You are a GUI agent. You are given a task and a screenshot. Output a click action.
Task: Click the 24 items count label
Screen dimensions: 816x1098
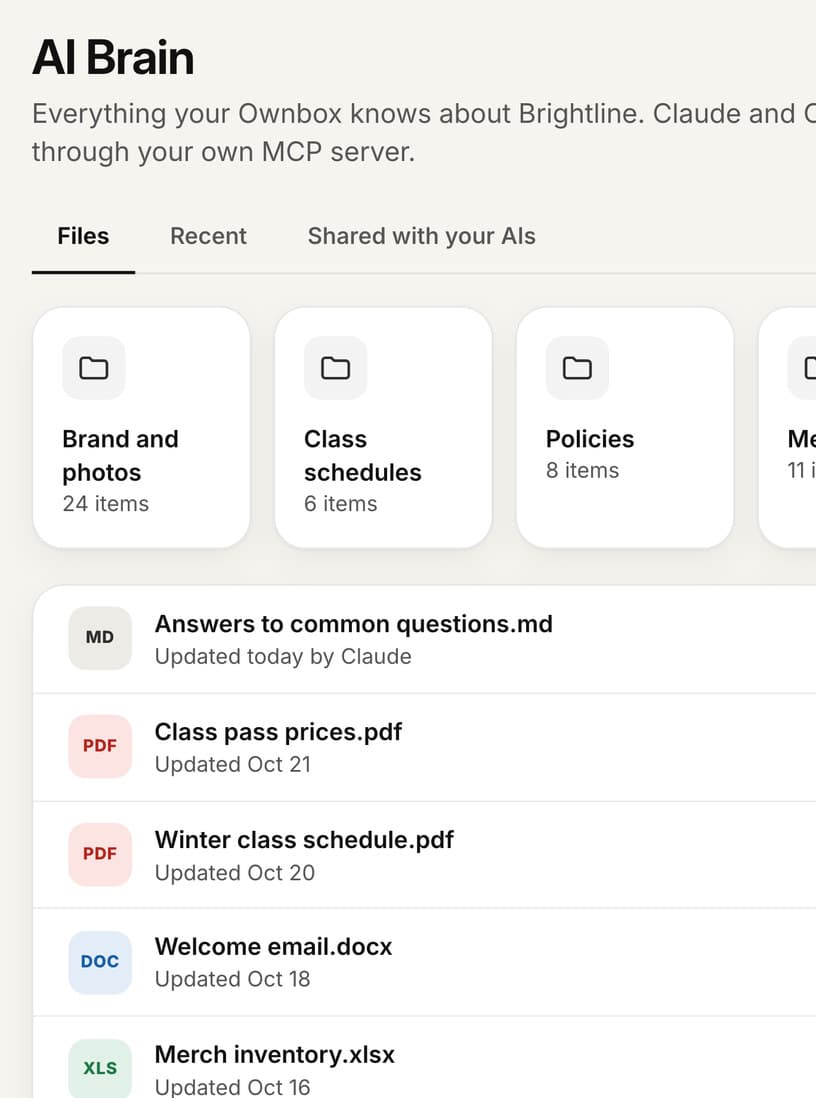(106, 504)
